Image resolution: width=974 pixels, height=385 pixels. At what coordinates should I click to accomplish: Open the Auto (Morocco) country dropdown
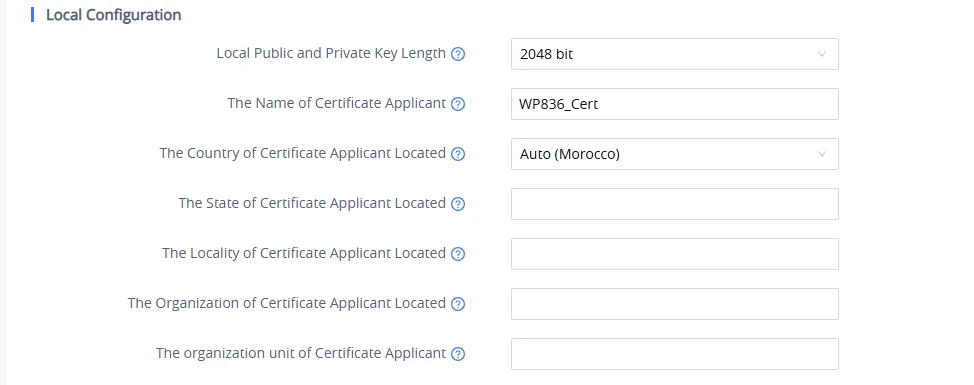(x=675, y=154)
